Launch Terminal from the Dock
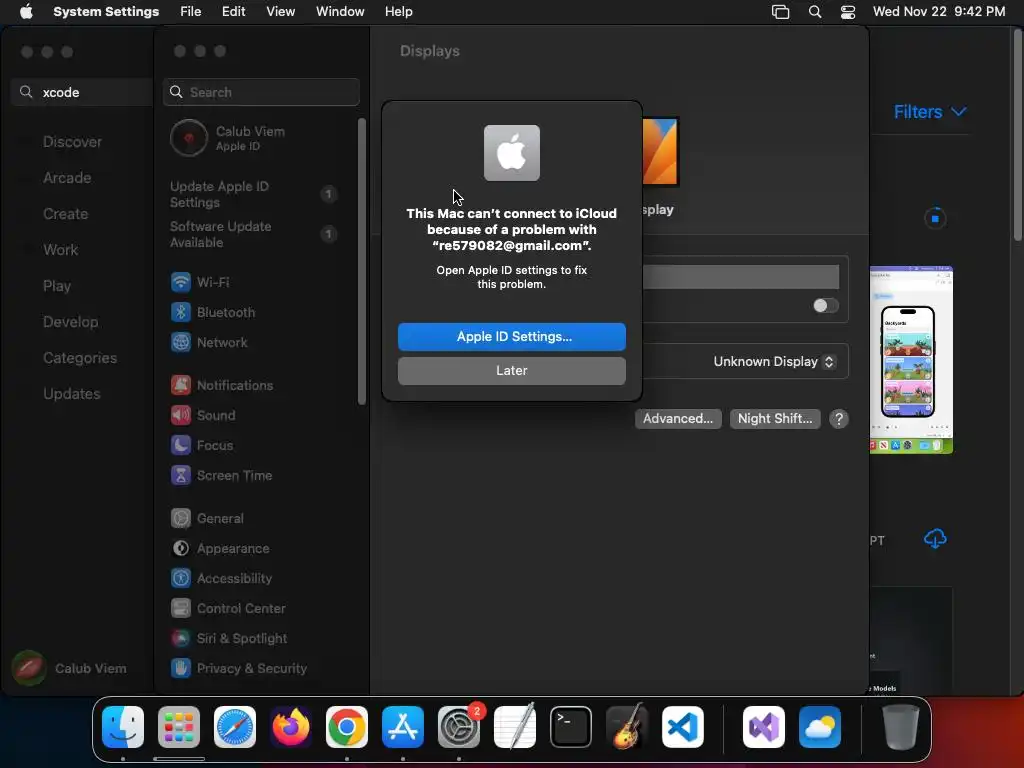Viewport: 1024px width, 768px height. click(x=571, y=727)
